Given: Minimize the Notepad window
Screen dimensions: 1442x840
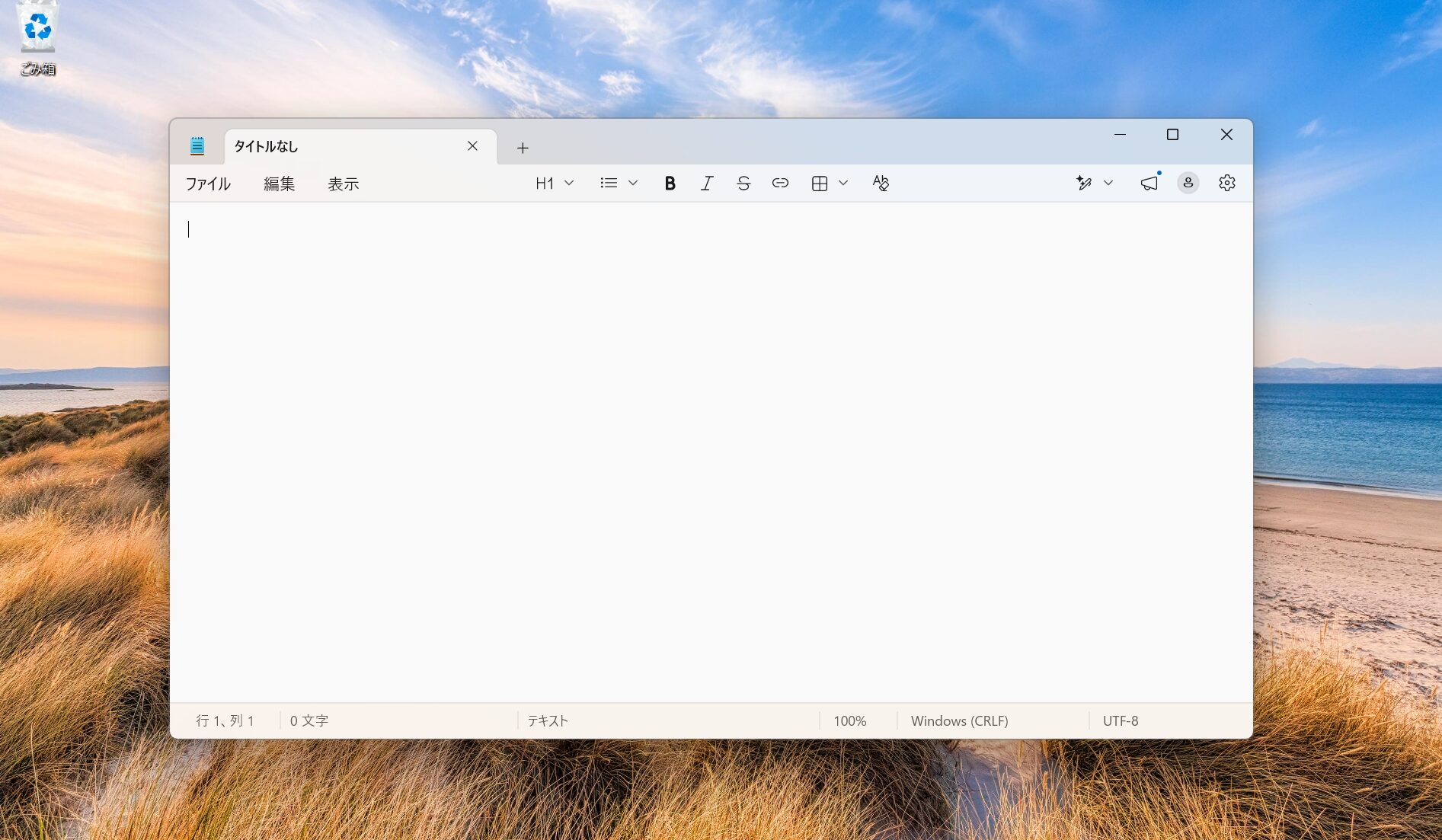Looking at the screenshot, I should (x=1120, y=134).
